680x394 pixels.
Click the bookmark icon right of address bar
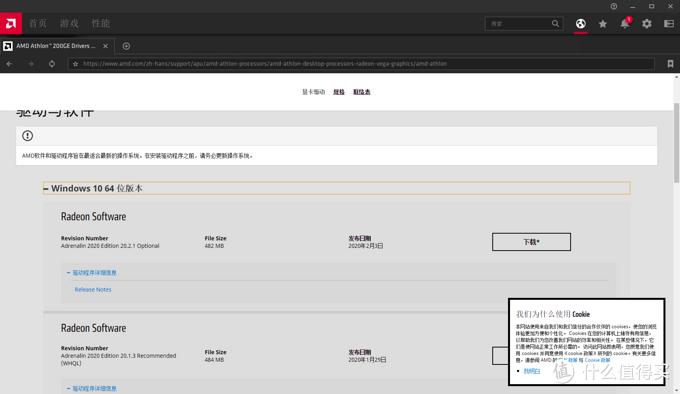click(670, 64)
